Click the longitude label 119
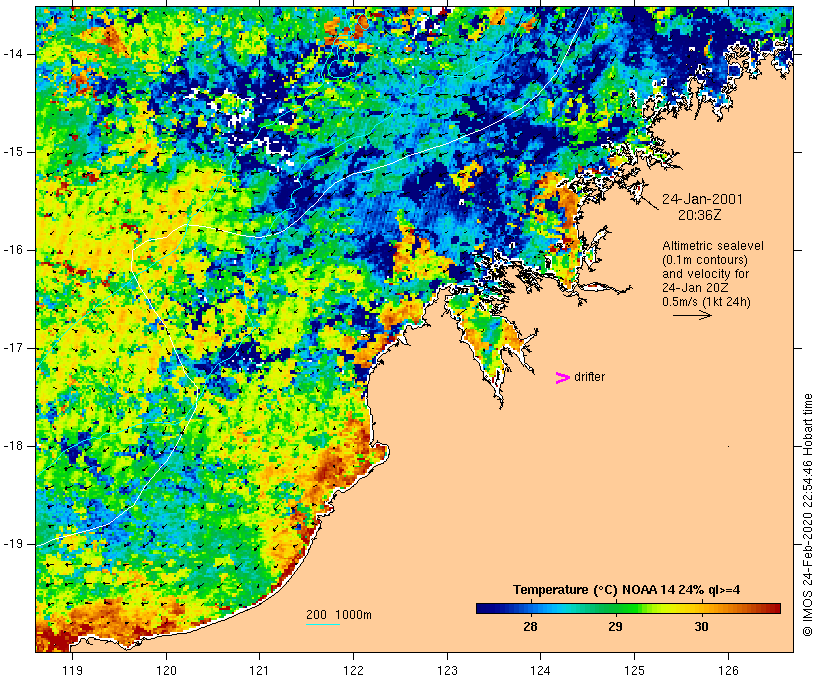The width and height of the screenshot is (820, 680). (x=72, y=670)
